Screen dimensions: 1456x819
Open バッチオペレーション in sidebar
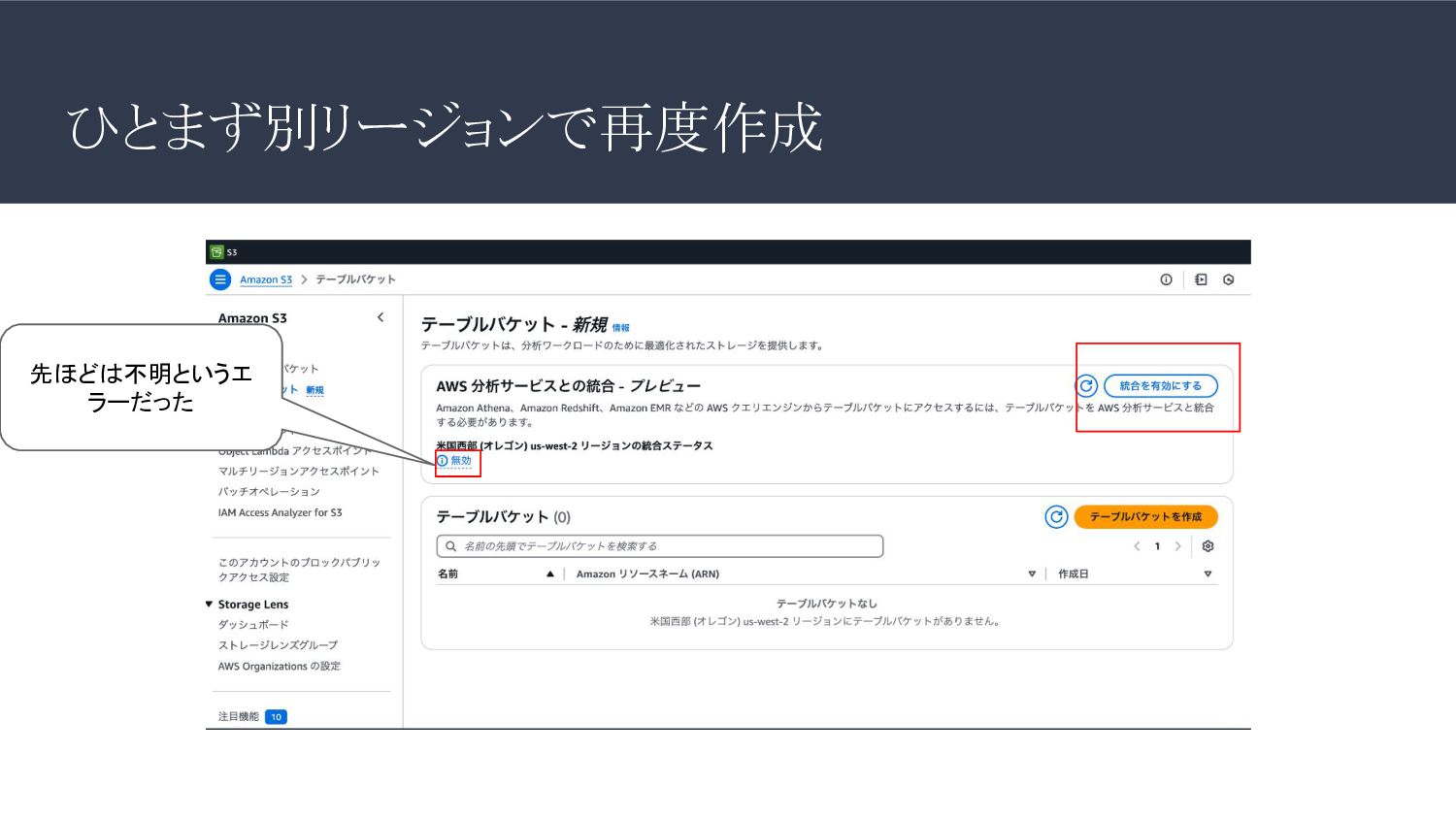(x=269, y=492)
